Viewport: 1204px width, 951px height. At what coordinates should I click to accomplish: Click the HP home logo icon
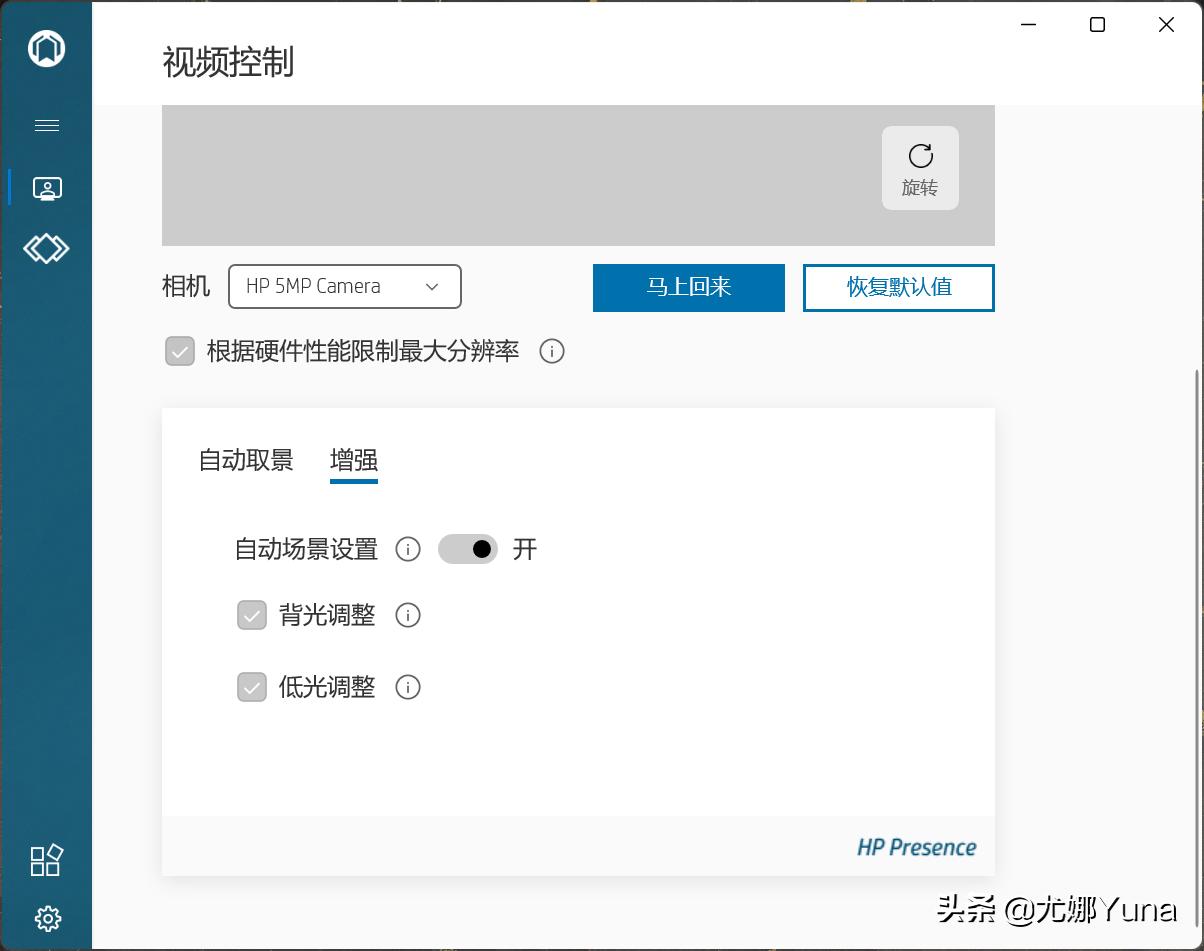47,46
